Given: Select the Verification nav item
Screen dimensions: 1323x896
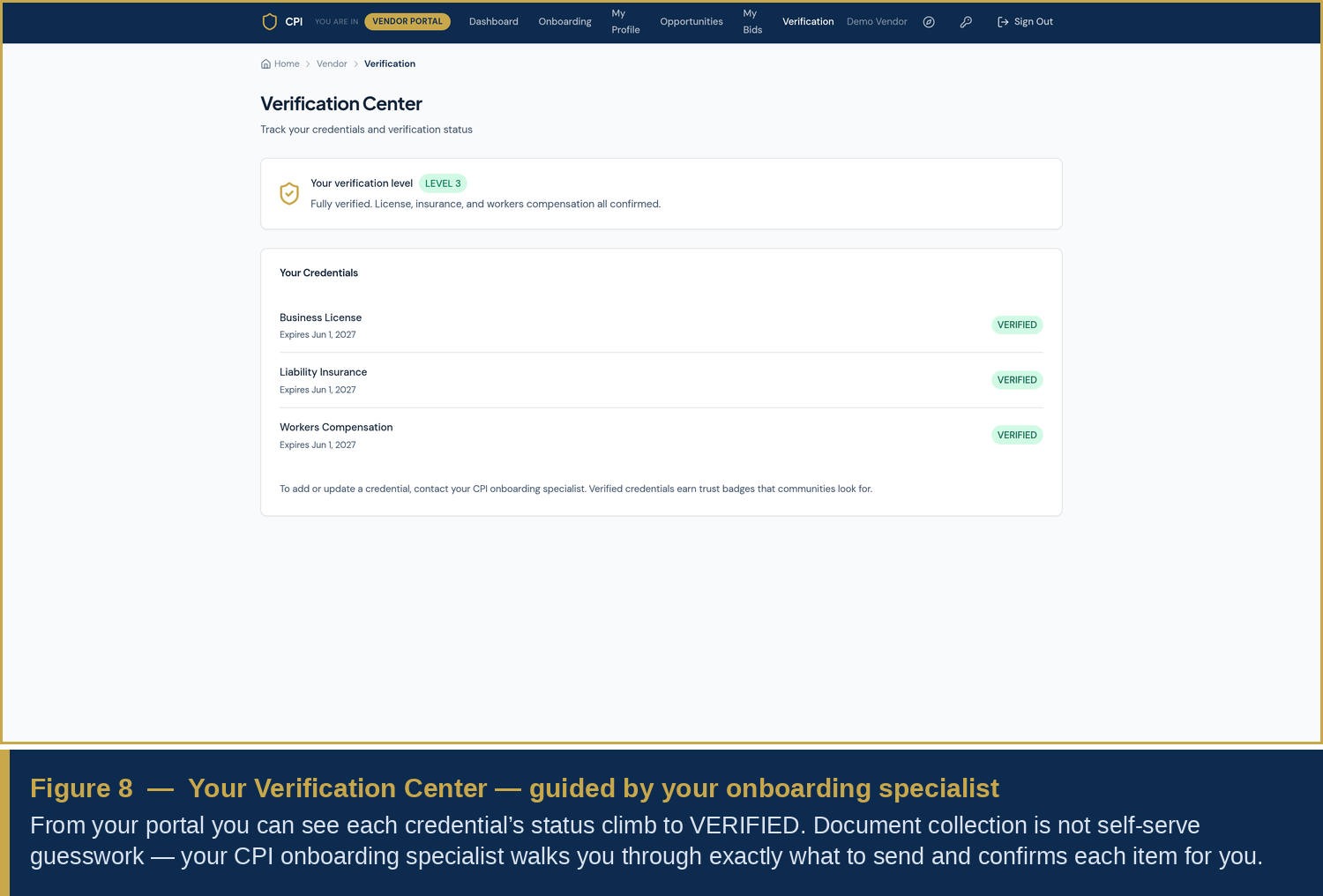Looking at the screenshot, I should pos(808,22).
